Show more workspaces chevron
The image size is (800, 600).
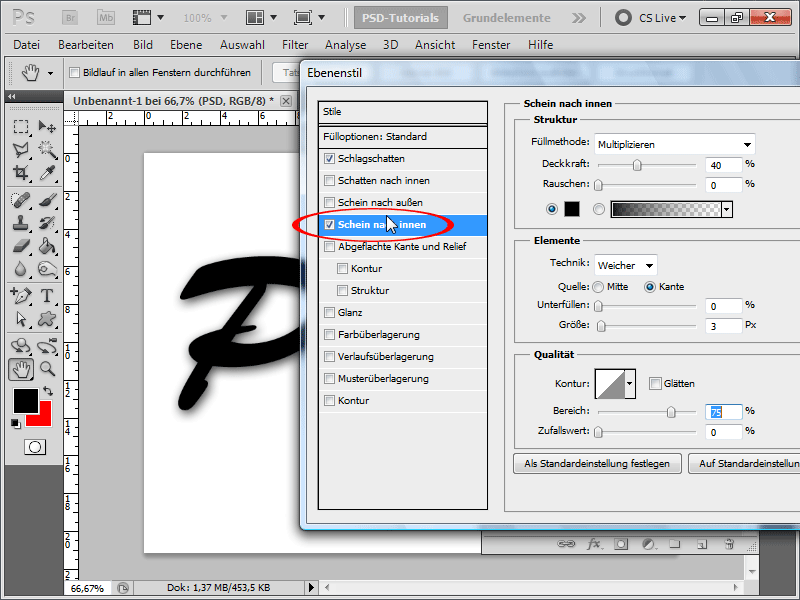point(579,18)
